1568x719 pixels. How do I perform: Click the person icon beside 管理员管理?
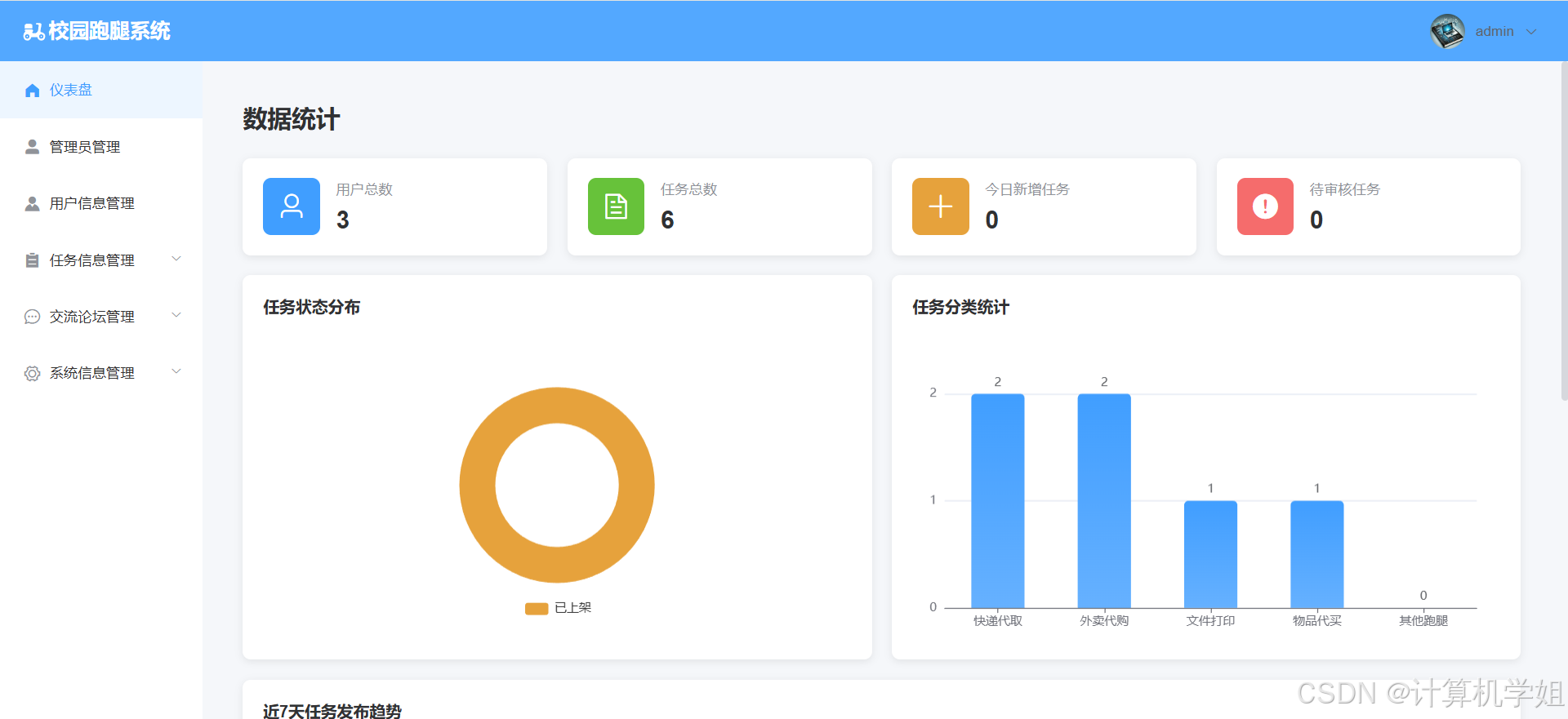(32, 147)
